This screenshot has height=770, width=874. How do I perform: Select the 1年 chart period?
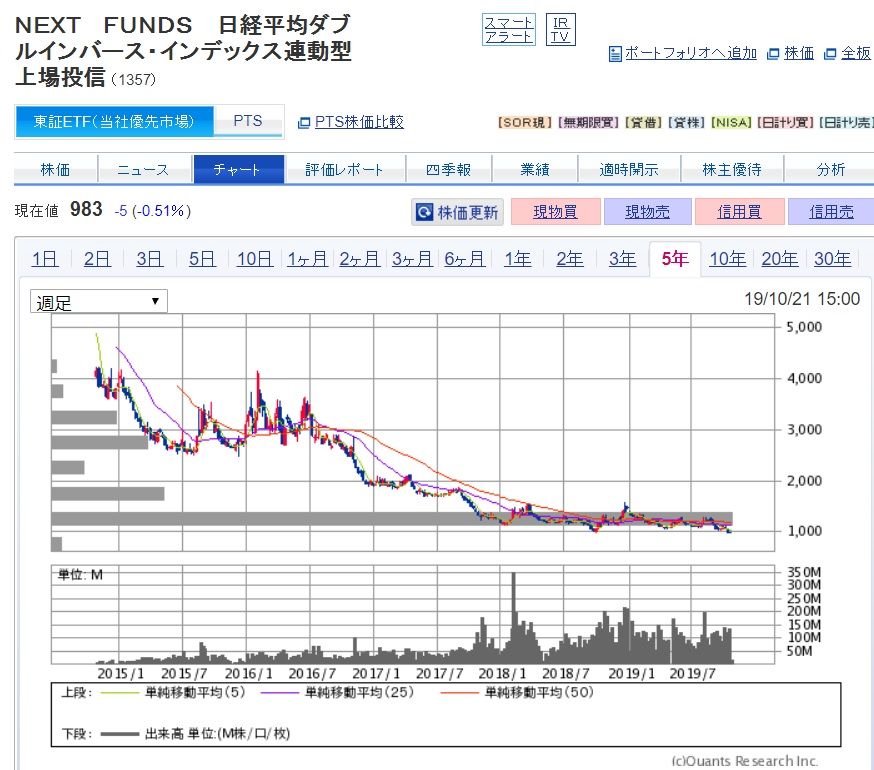pos(517,259)
